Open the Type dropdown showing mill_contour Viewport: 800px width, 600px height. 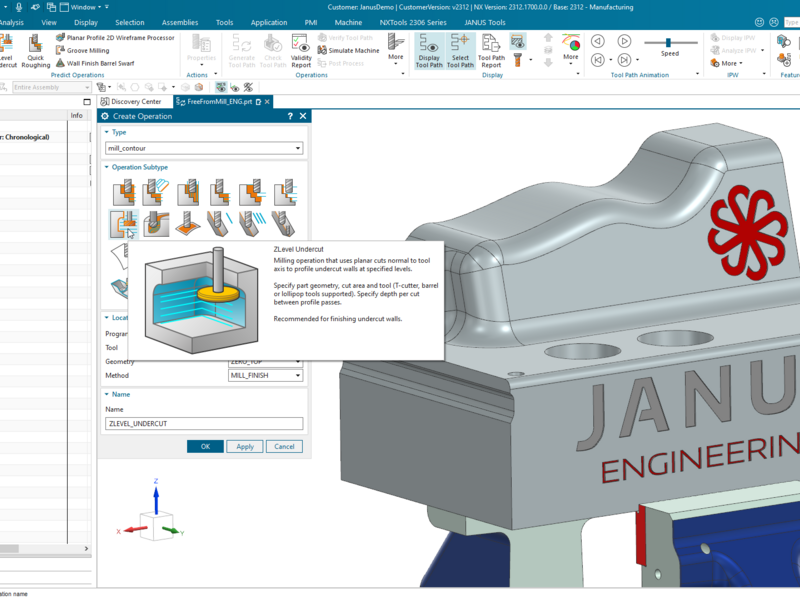coord(204,148)
